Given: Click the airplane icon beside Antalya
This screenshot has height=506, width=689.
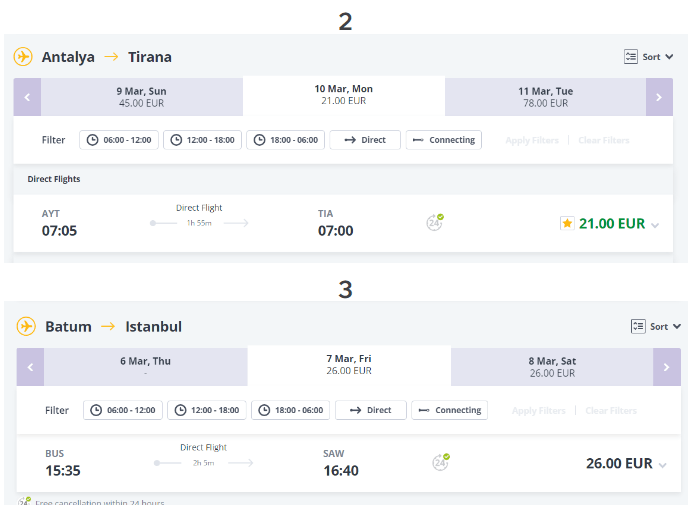Looking at the screenshot, I should pos(23,57).
